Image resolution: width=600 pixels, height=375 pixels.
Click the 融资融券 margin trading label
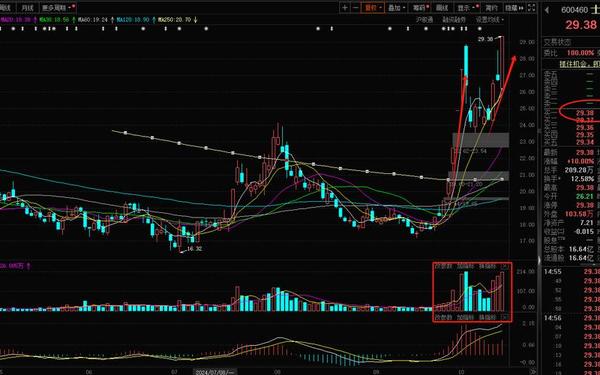[454, 20]
